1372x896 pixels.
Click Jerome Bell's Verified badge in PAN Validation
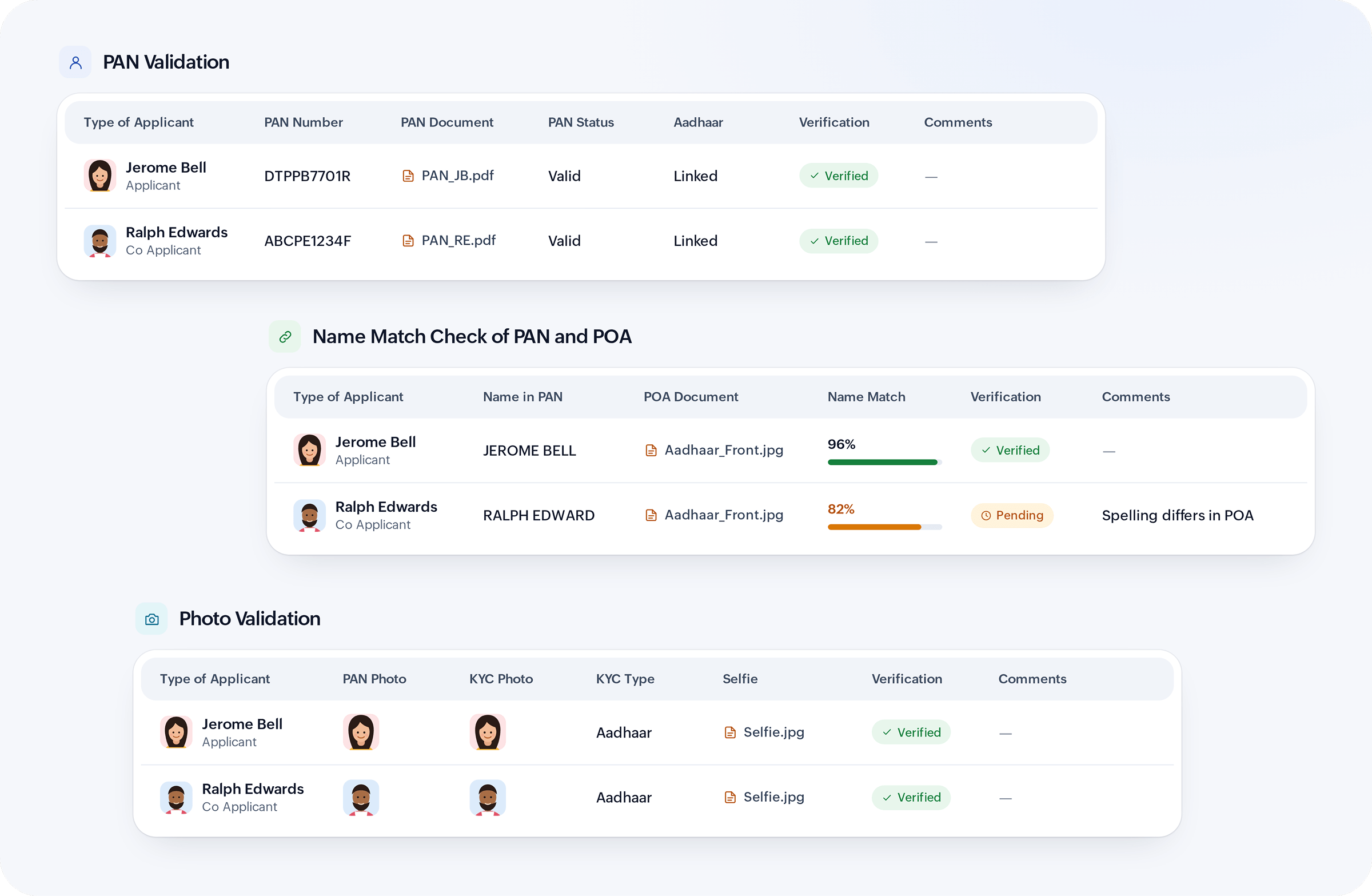coord(839,176)
